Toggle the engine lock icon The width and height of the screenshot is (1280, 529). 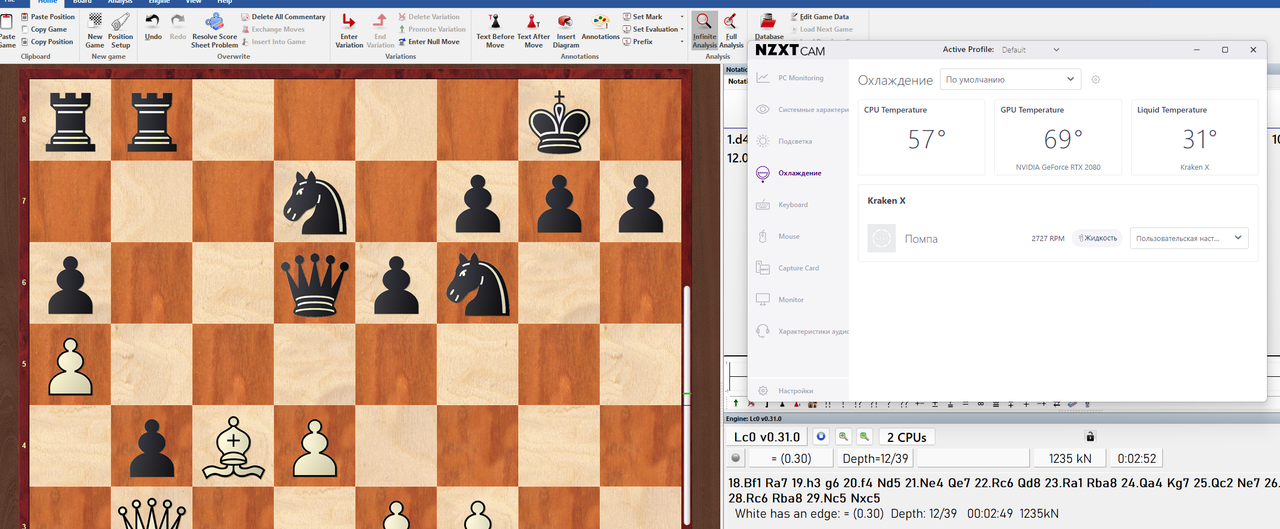pos(1090,436)
